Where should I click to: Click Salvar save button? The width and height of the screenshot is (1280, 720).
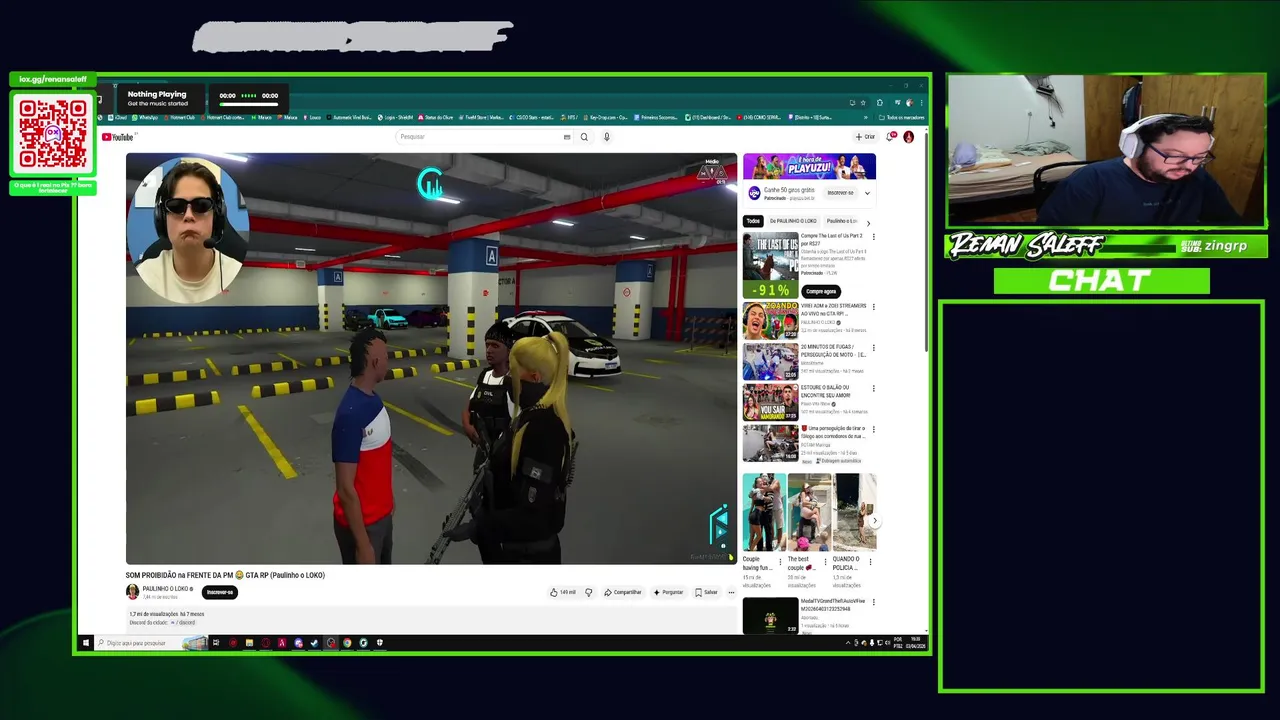[x=706, y=592]
